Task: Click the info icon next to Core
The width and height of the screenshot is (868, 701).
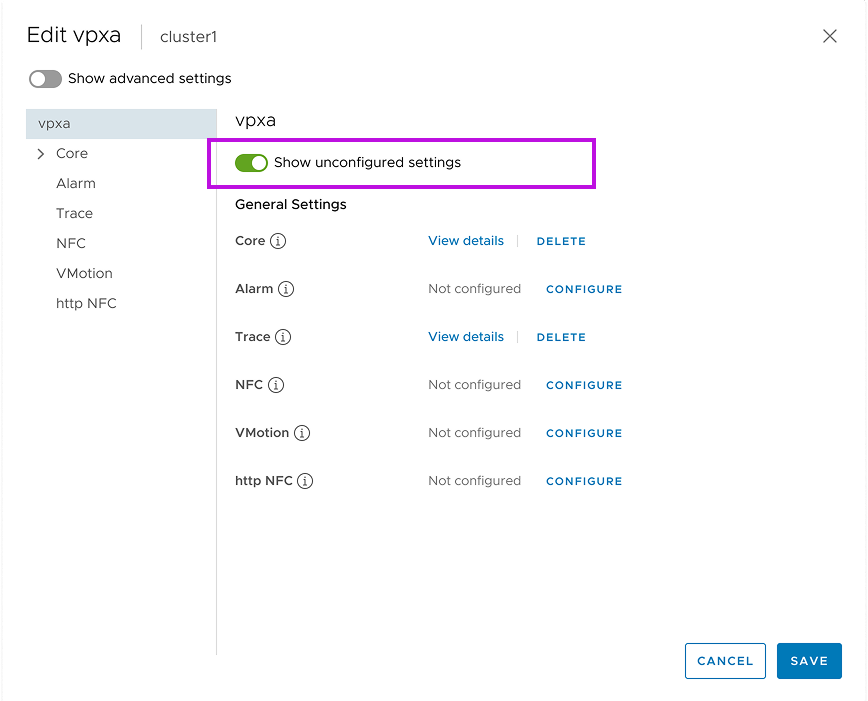Action: click(x=278, y=241)
